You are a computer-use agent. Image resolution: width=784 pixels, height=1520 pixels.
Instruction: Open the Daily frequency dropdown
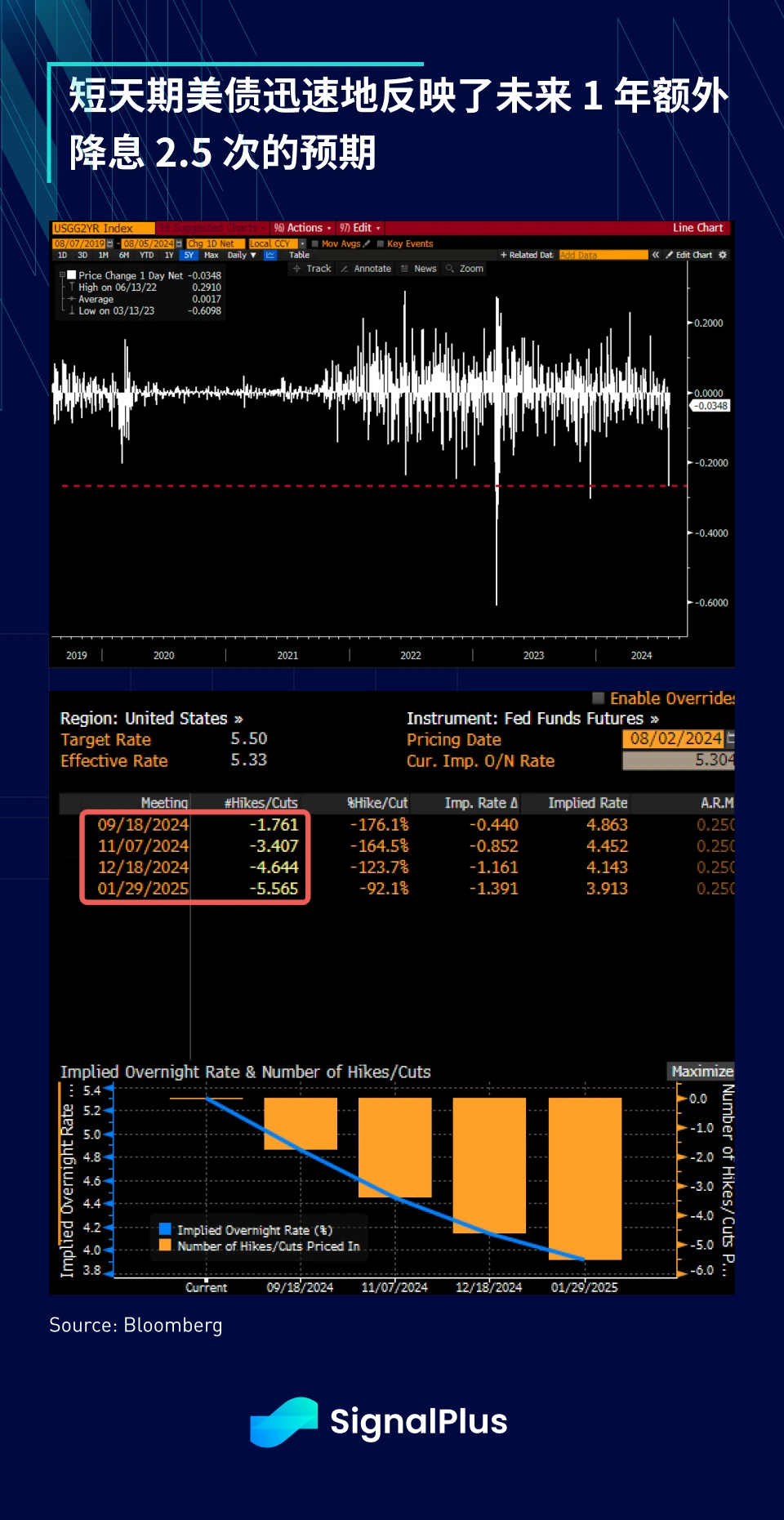point(242,256)
